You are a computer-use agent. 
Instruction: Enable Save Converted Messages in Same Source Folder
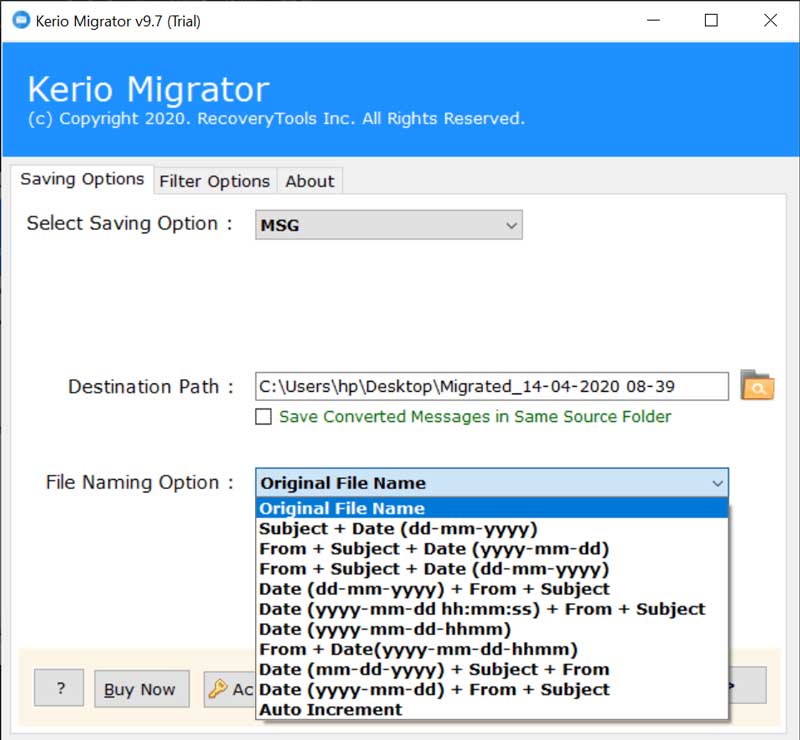[263, 416]
